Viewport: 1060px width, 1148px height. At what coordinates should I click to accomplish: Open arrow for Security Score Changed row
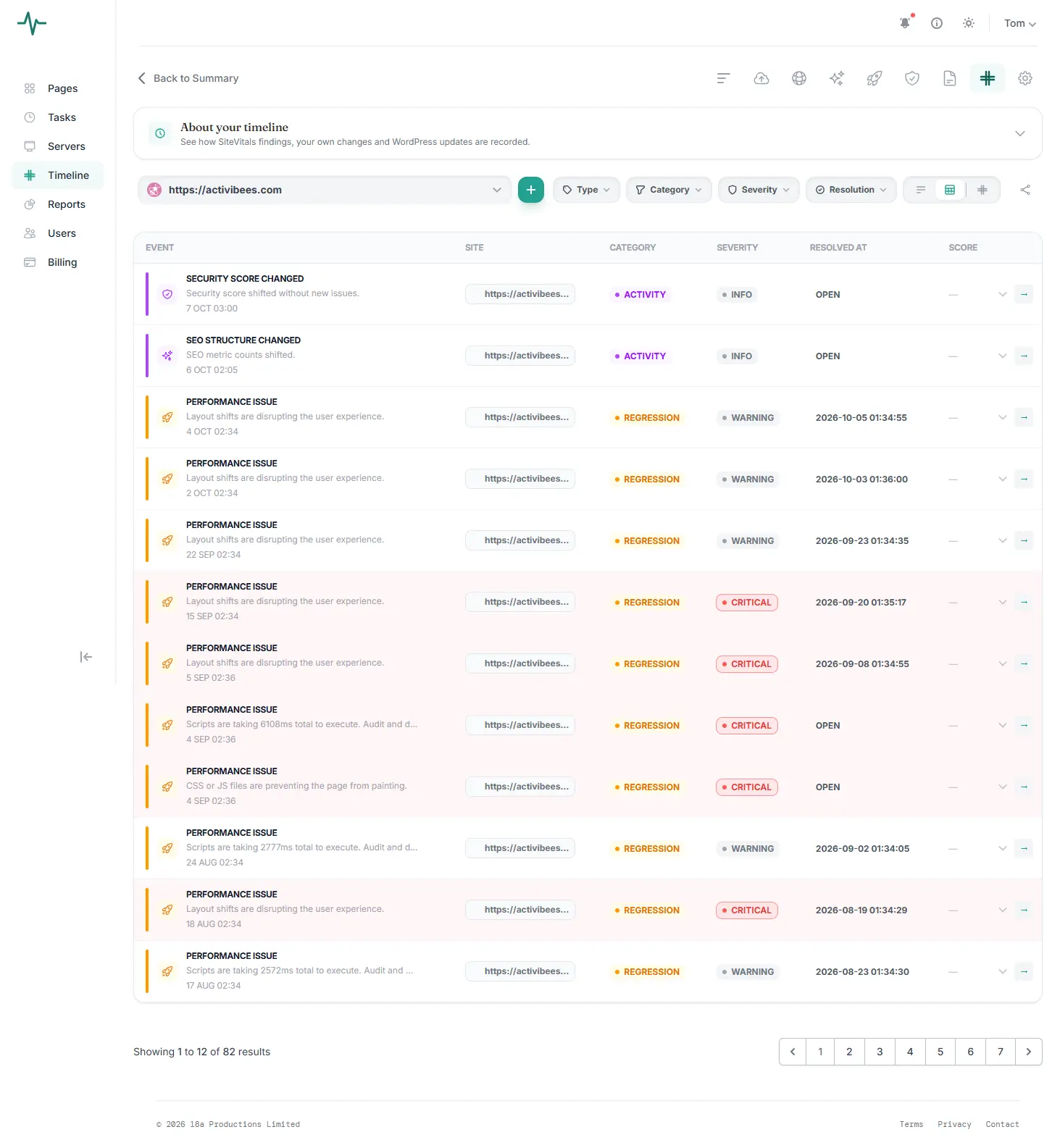click(1024, 294)
